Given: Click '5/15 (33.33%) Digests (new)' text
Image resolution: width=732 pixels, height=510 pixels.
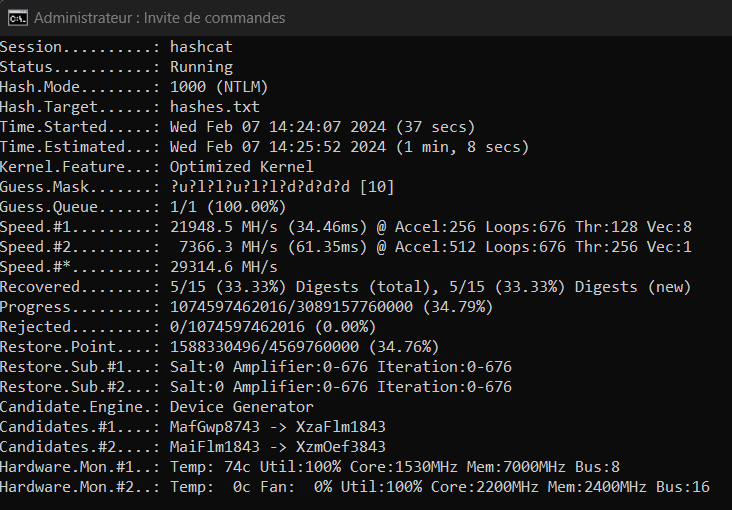Looking at the screenshot, I should click(x=570, y=287).
